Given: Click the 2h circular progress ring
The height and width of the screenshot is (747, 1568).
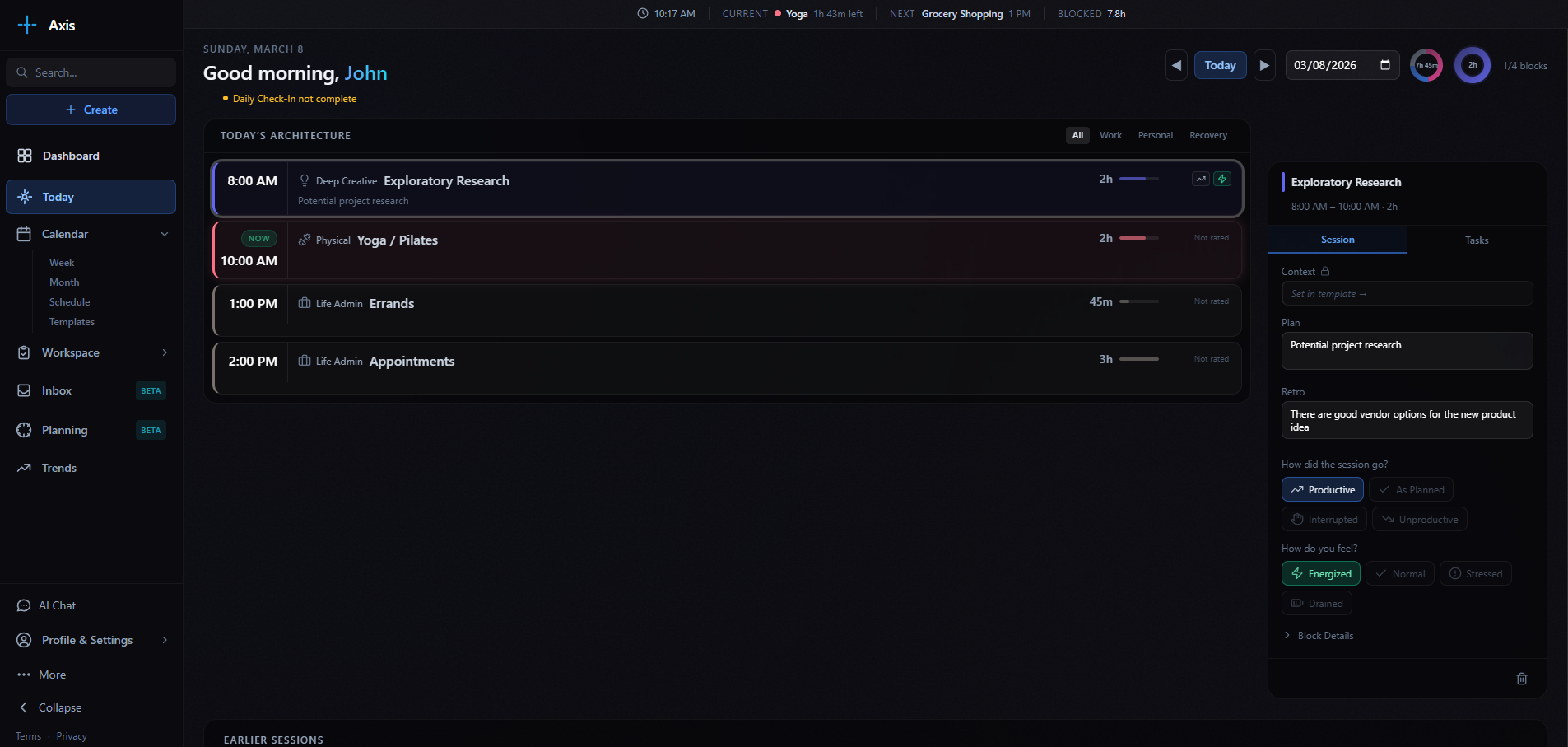Looking at the screenshot, I should click(x=1472, y=65).
